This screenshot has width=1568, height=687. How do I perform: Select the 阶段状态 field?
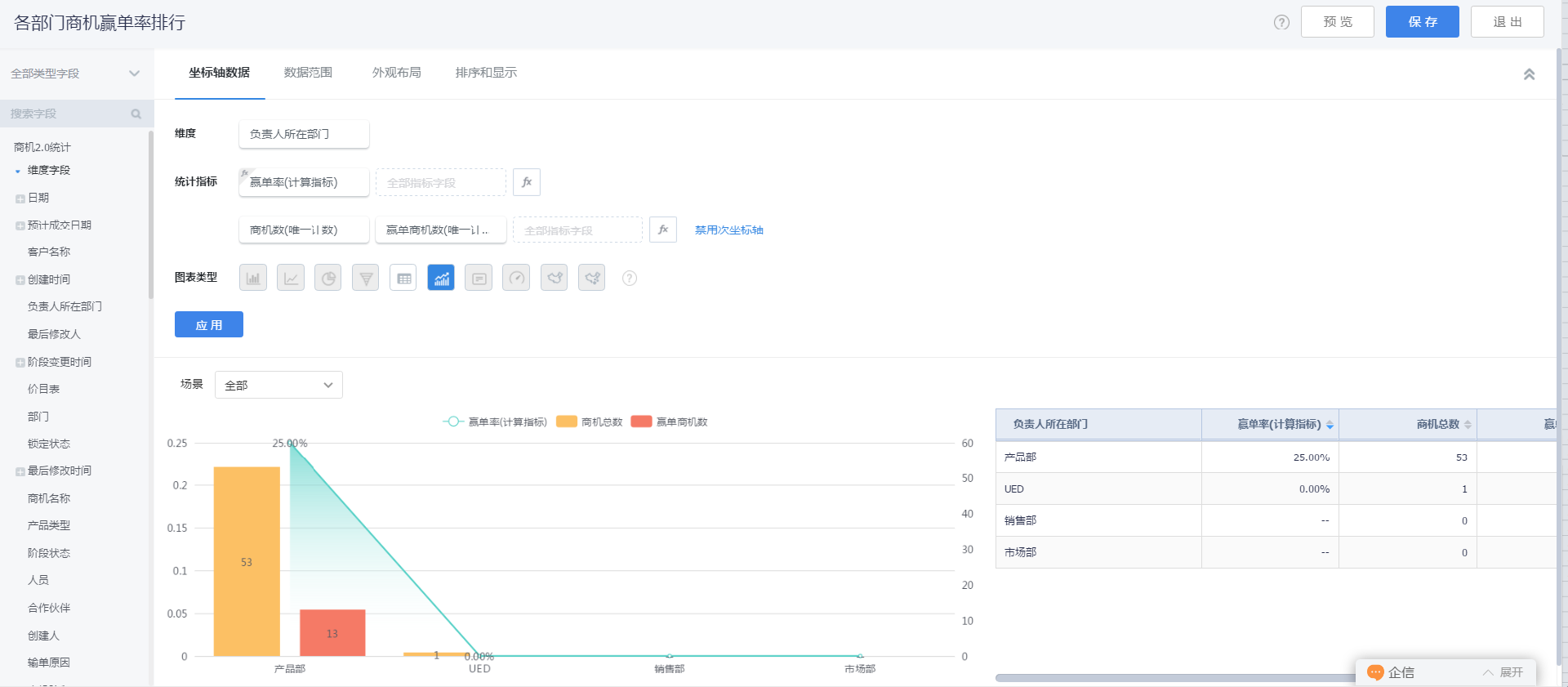click(49, 554)
